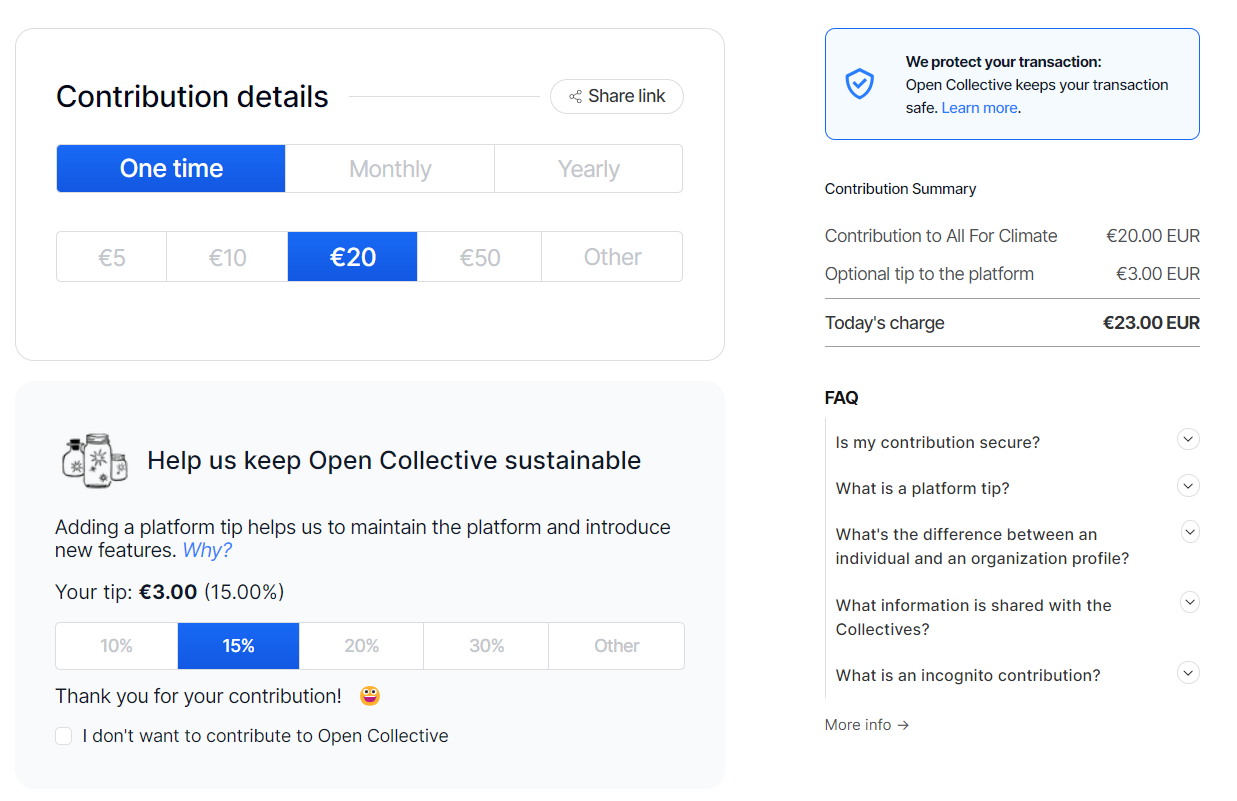Select Other contribution amount option
This screenshot has width=1237, height=801.
[612, 257]
